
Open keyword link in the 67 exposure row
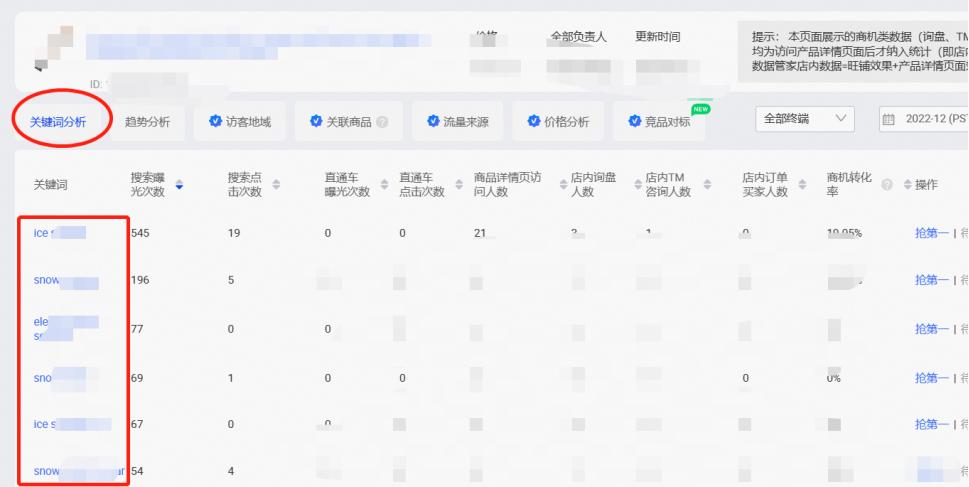coord(72,424)
